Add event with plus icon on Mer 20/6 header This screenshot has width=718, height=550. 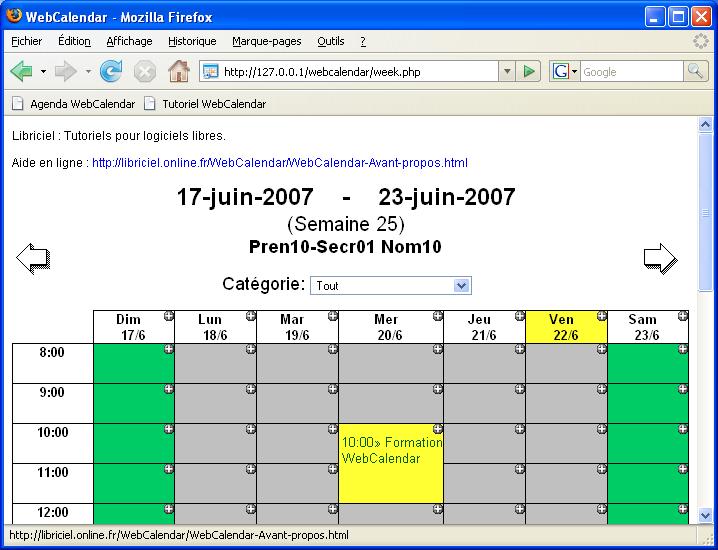point(438,316)
